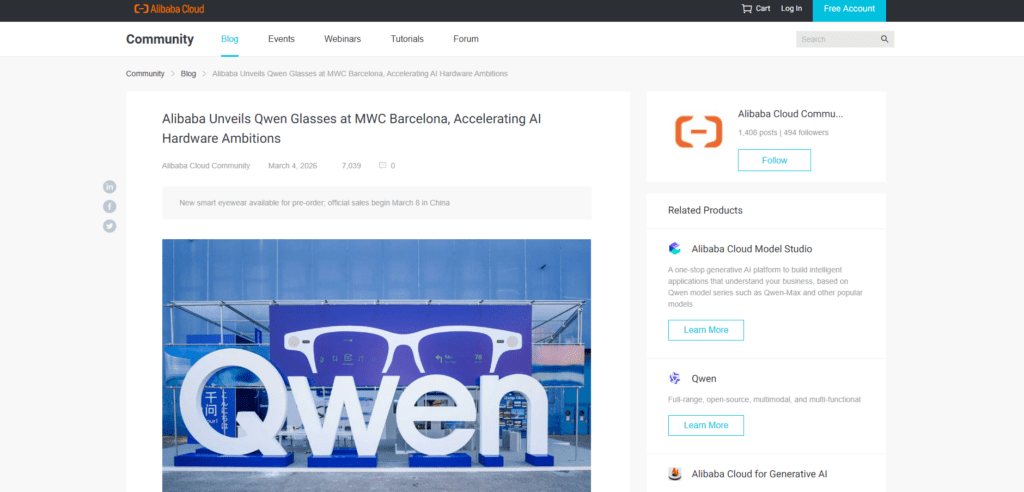Click the search magnifier icon
This screenshot has width=1024, height=492.
[884, 39]
